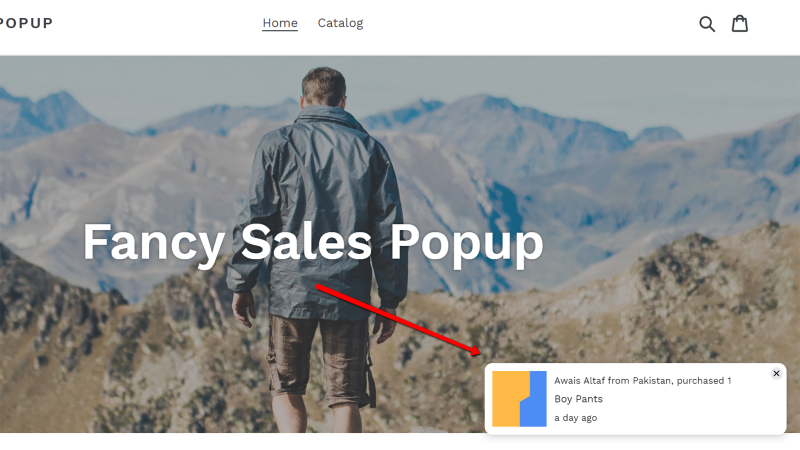Screen dimensions: 800x450
Task: Click the POPUP store logo text
Action: (x=26, y=23)
